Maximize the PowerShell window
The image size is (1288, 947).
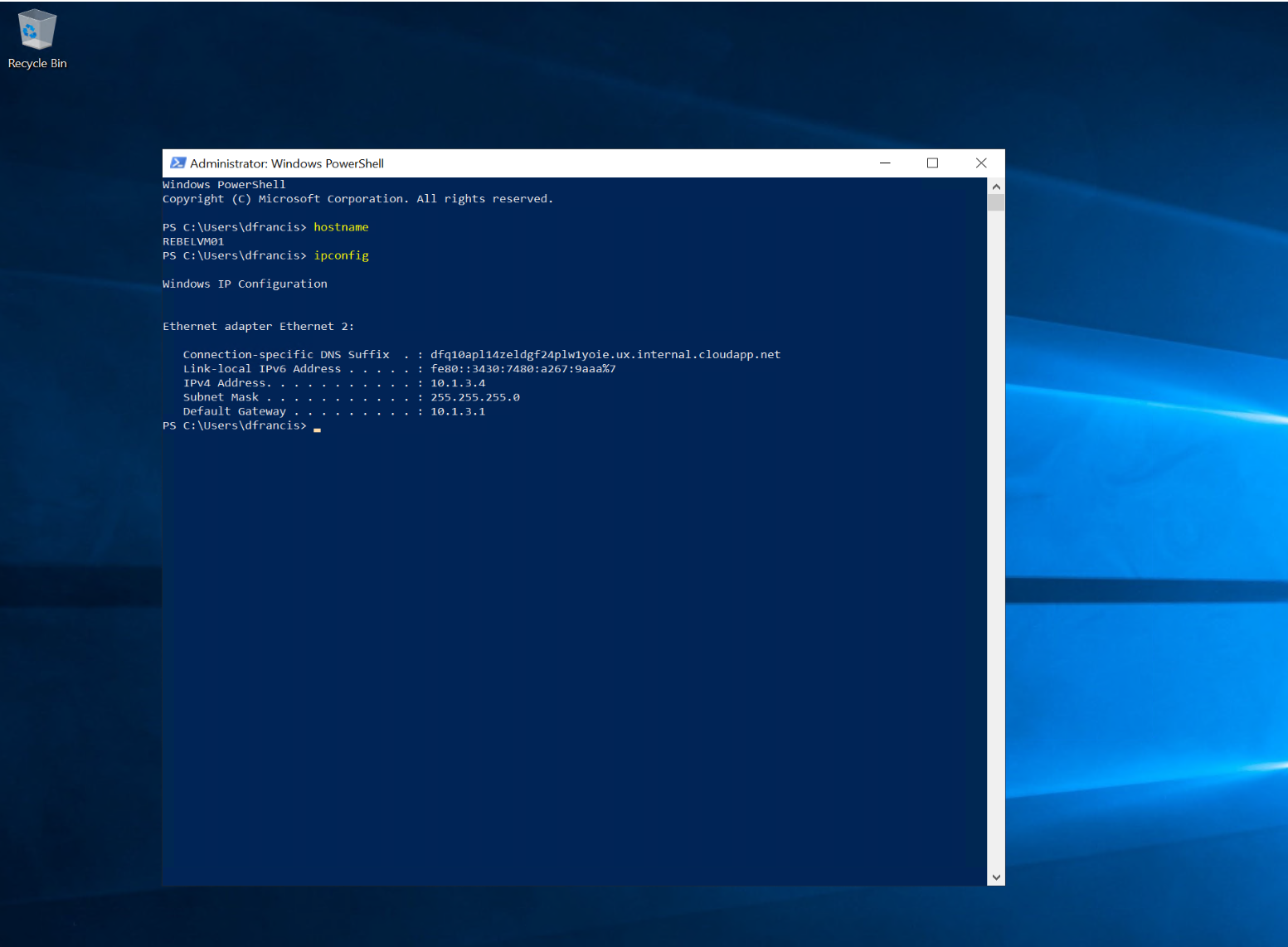(932, 163)
